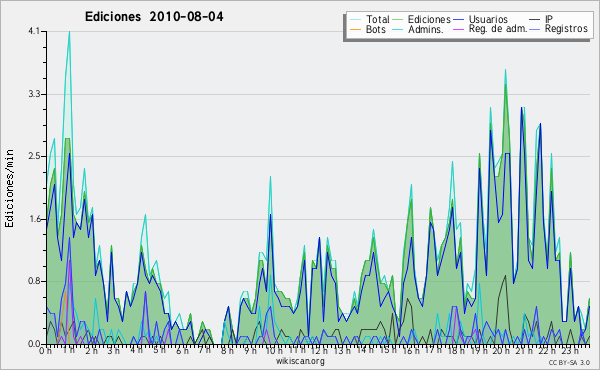Image resolution: width=600 pixels, height=370 pixels.
Task: Click the '20 h' x-axis label
Action: (x=501, y=350)
